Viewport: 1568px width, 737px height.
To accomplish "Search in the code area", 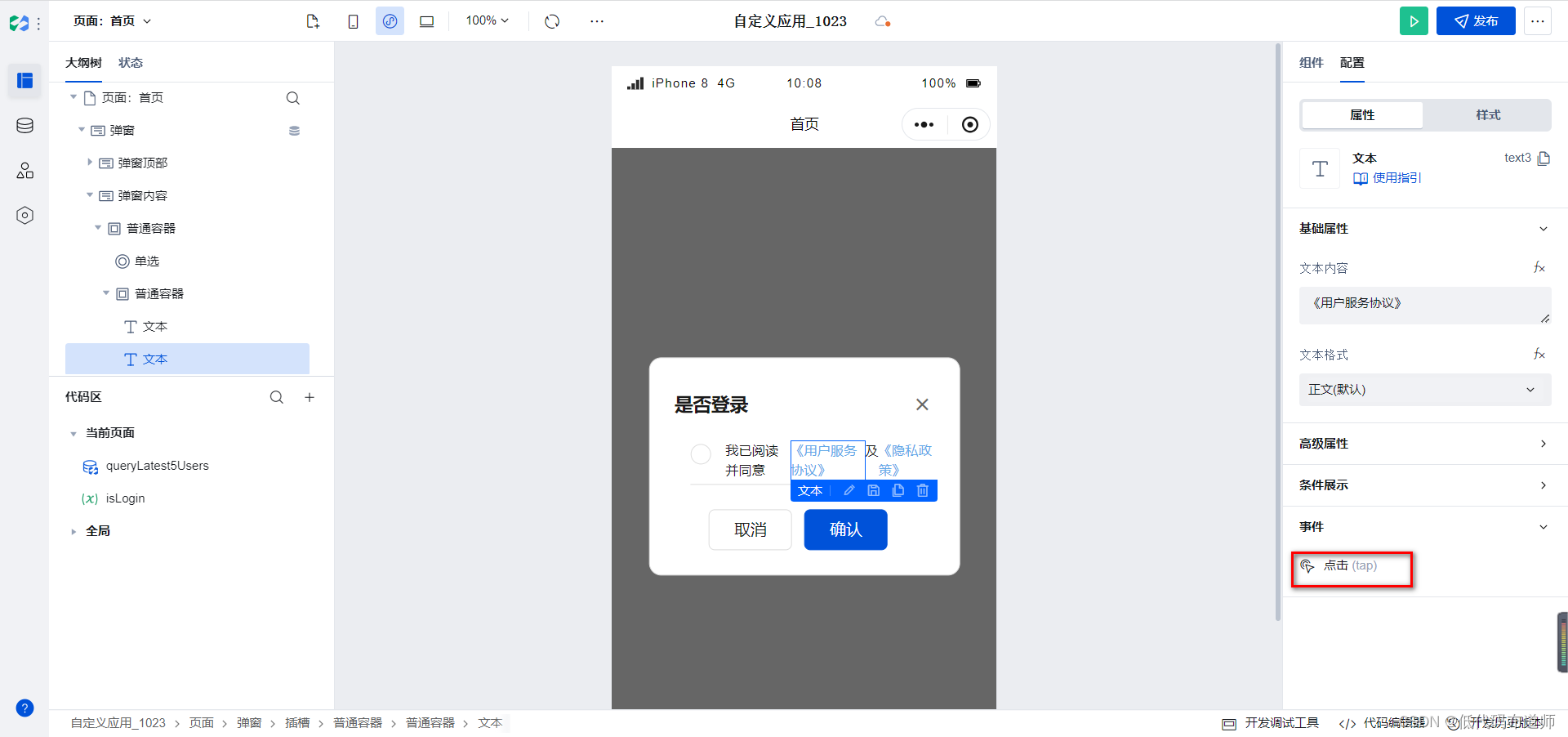I will 277,397.
